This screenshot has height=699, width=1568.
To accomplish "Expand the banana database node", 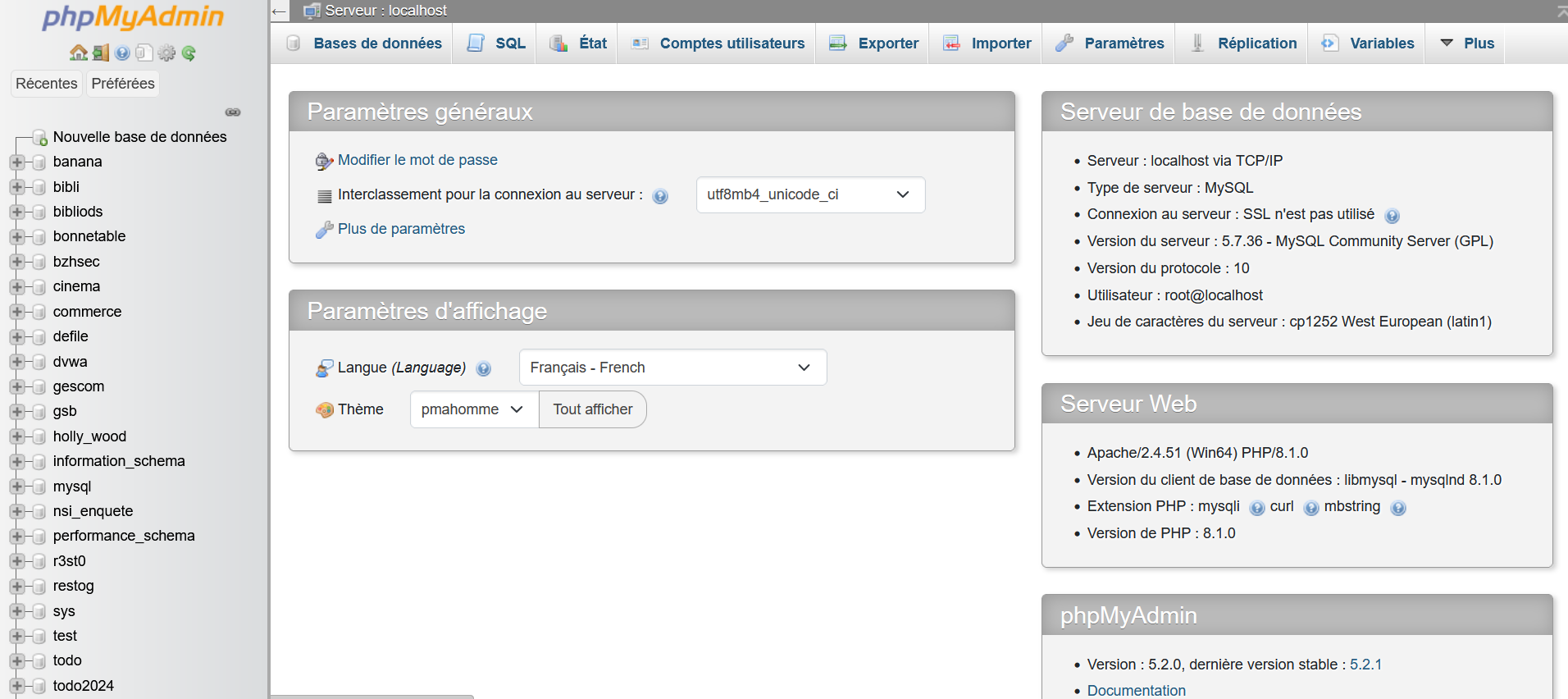I will click(17, 162).
